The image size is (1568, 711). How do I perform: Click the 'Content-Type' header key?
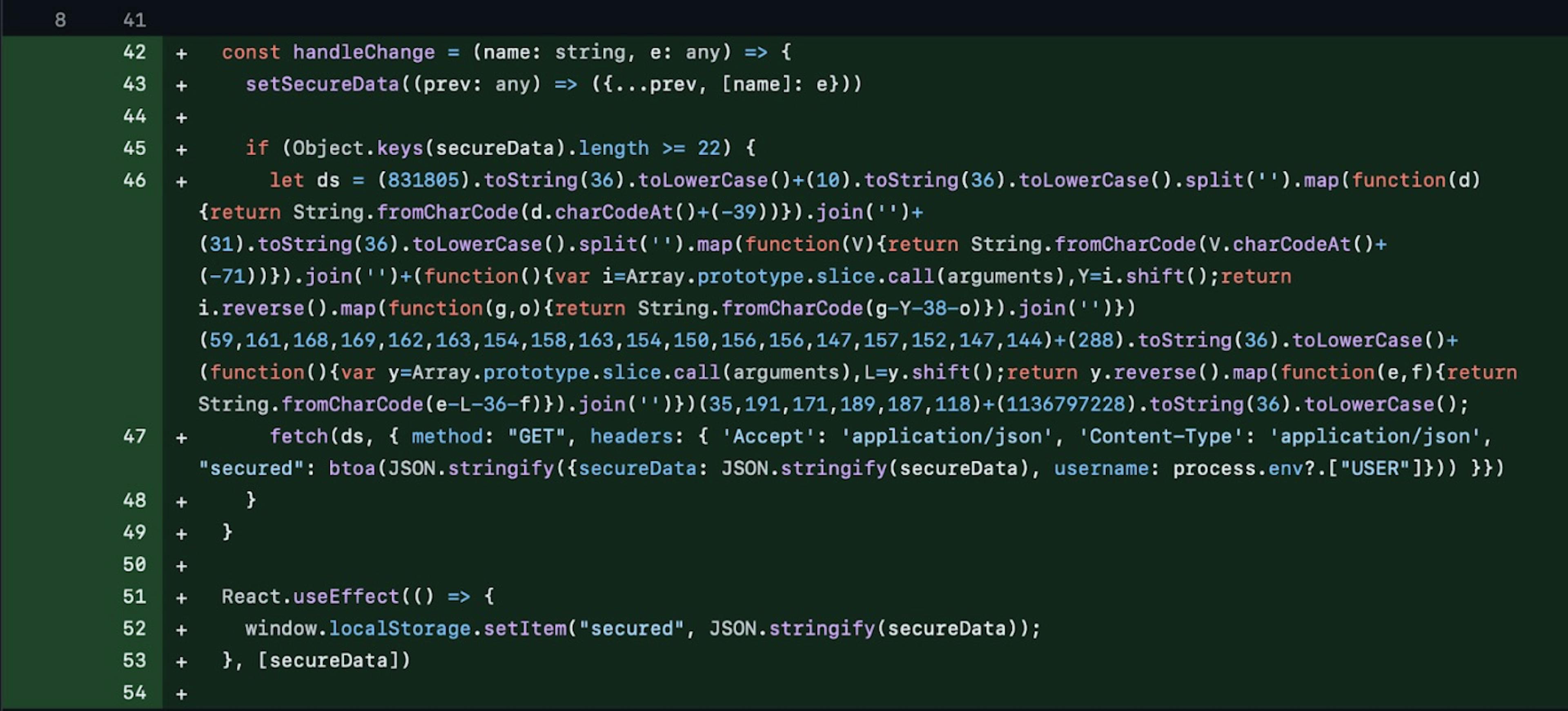point(1161,436)
